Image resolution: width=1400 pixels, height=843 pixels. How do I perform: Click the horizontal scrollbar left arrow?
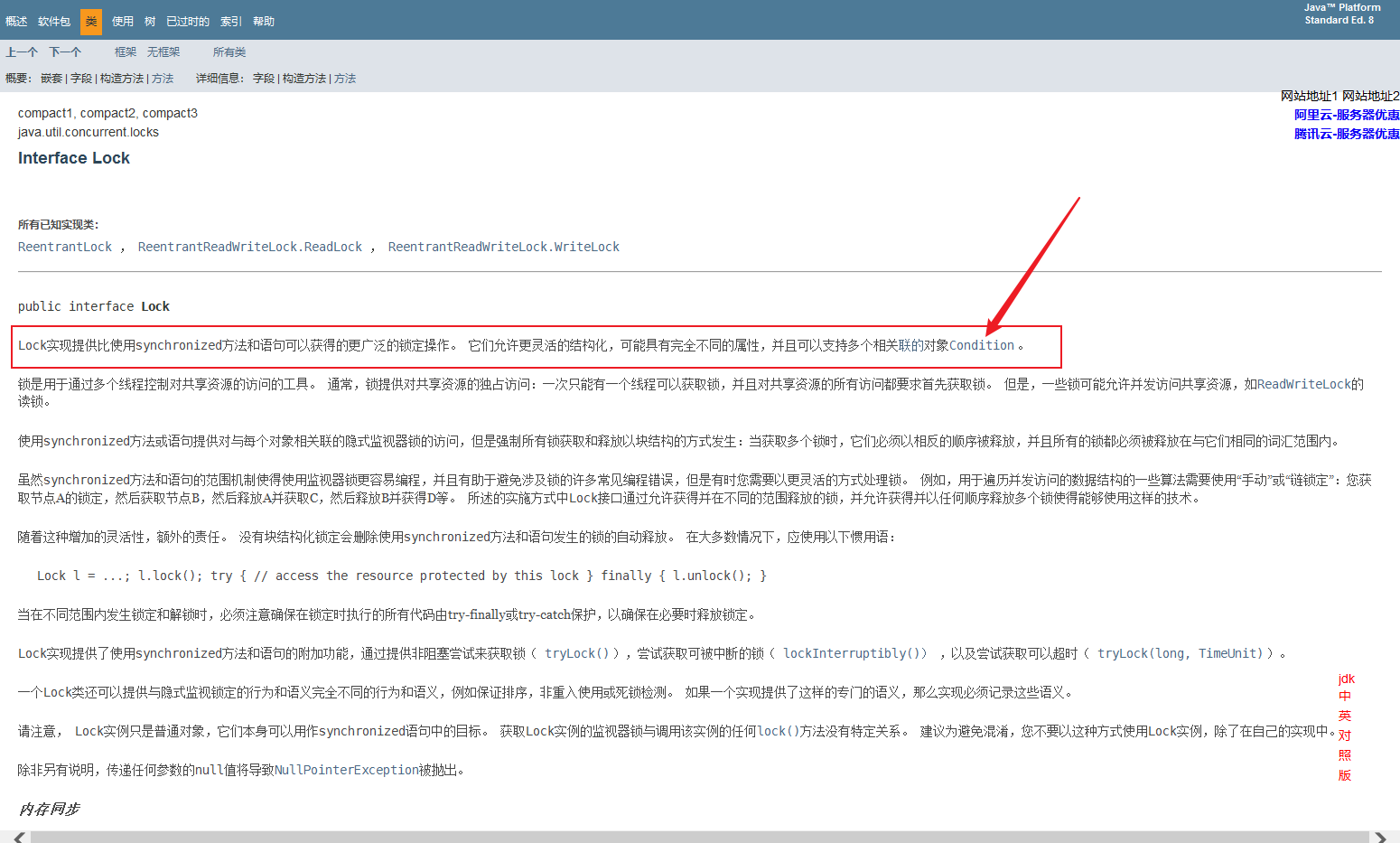coord(19,838)
